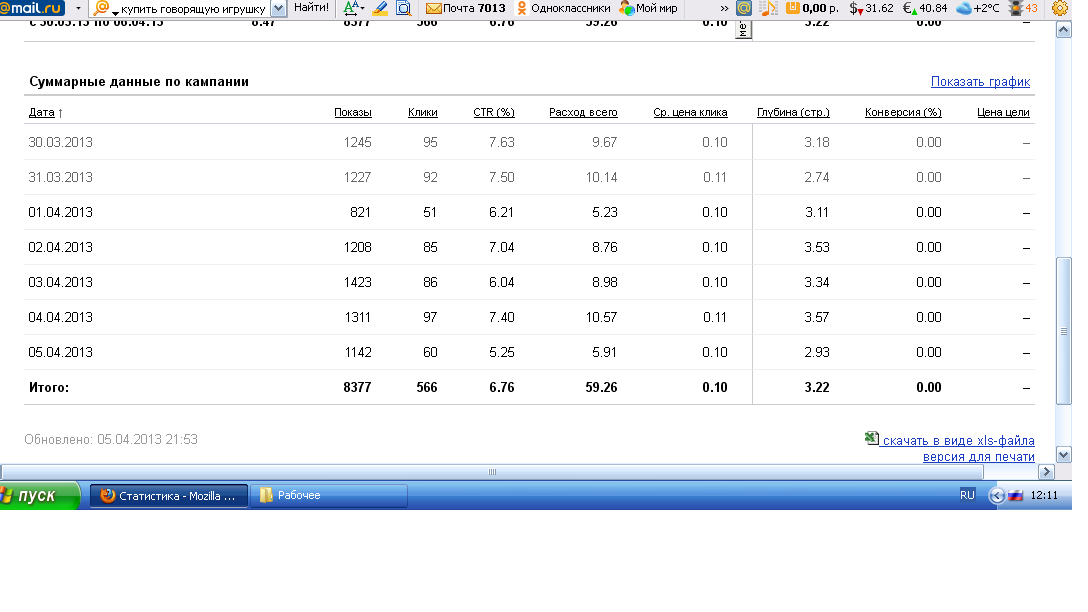Open toolbar settings gear icon
Screen dimensions: 1088x612
1060,8
